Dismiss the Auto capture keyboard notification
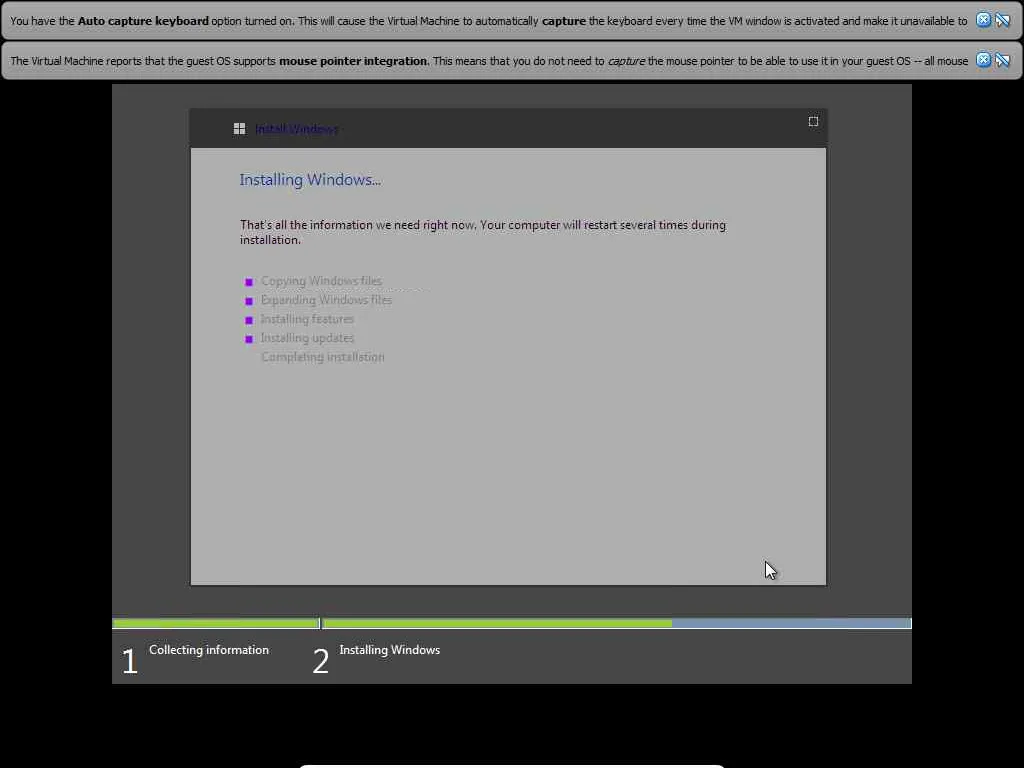 983,20
